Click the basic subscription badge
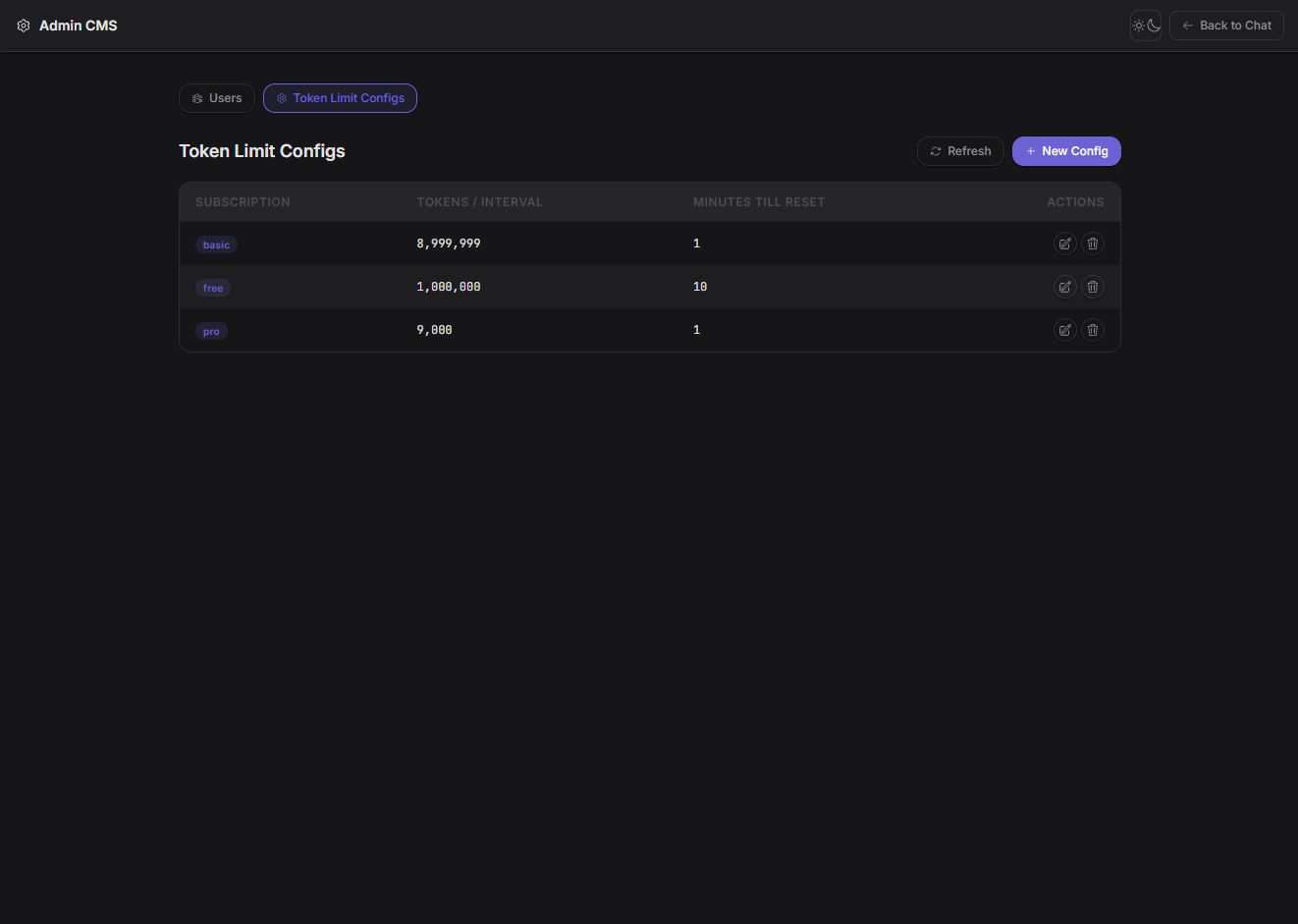This screenshot has height=924, width=1298. [x=216, y=245]
